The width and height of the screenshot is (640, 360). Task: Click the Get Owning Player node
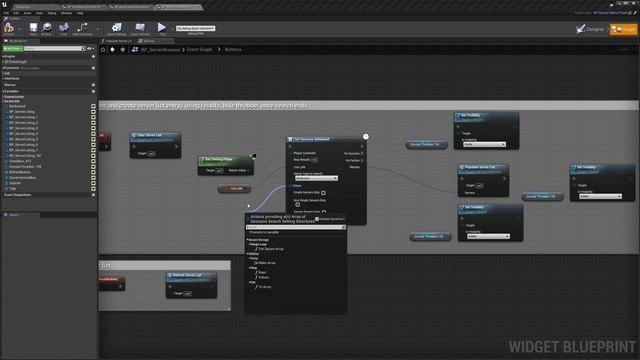pyautogui.click(x=226, y=165)
